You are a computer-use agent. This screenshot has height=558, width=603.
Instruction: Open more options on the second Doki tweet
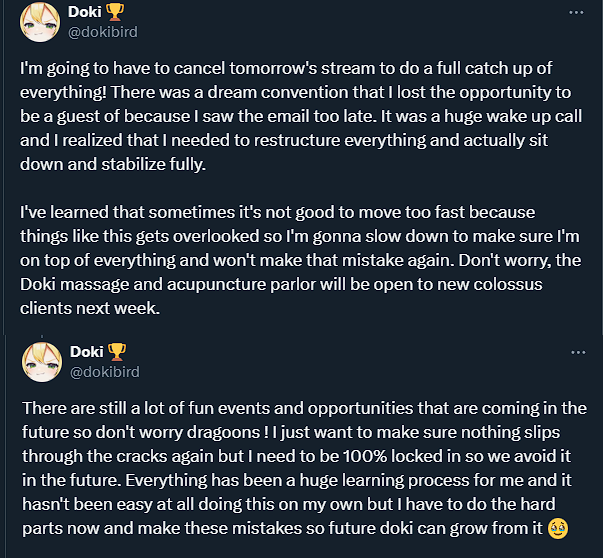point(576,352)
